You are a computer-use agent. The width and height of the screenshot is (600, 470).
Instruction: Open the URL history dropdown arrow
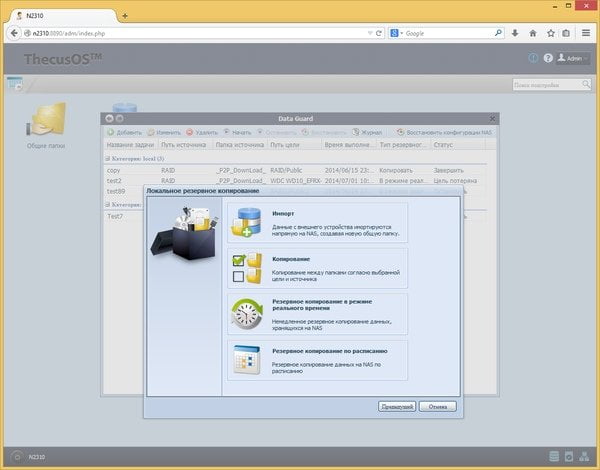coord(370,33)
